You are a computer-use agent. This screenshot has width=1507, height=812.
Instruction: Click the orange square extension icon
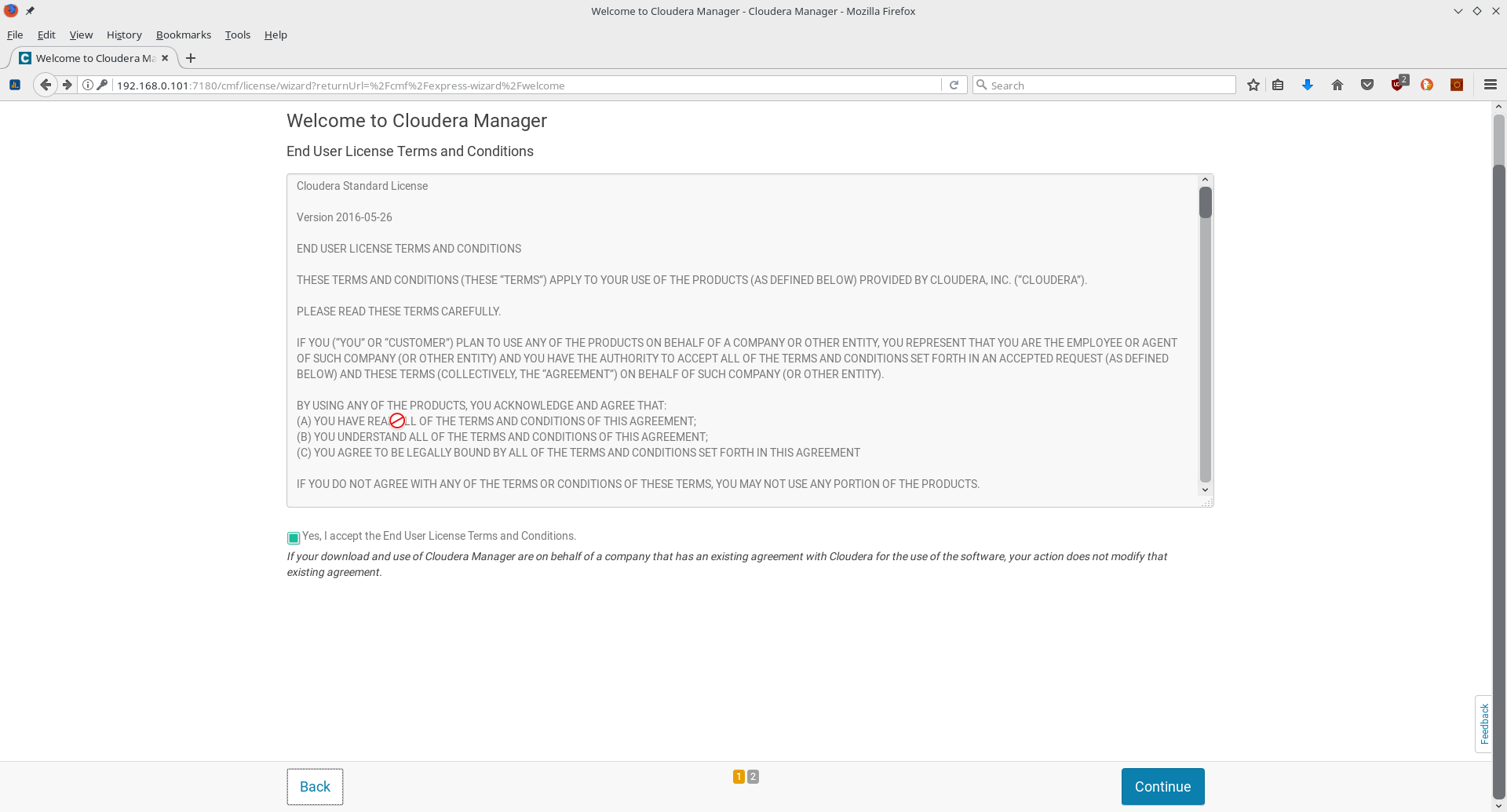pyautogui.click(x=1457, y=85)
